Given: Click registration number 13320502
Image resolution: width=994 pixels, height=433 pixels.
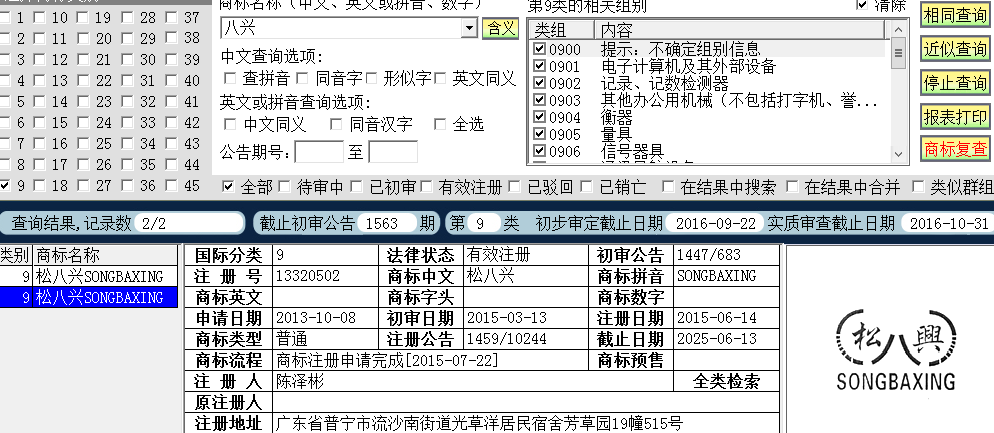Looking at the screenshot, I should [307, 276].
